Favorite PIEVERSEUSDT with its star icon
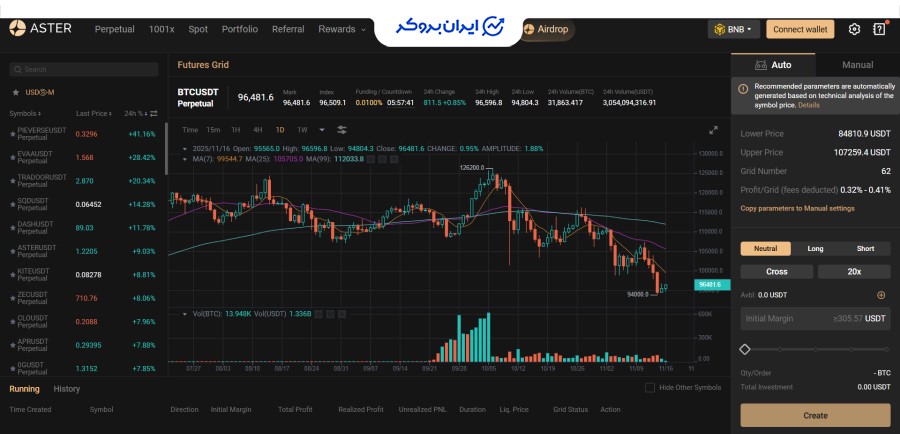This screenshot has height=434, width=900. pos(13,134)
